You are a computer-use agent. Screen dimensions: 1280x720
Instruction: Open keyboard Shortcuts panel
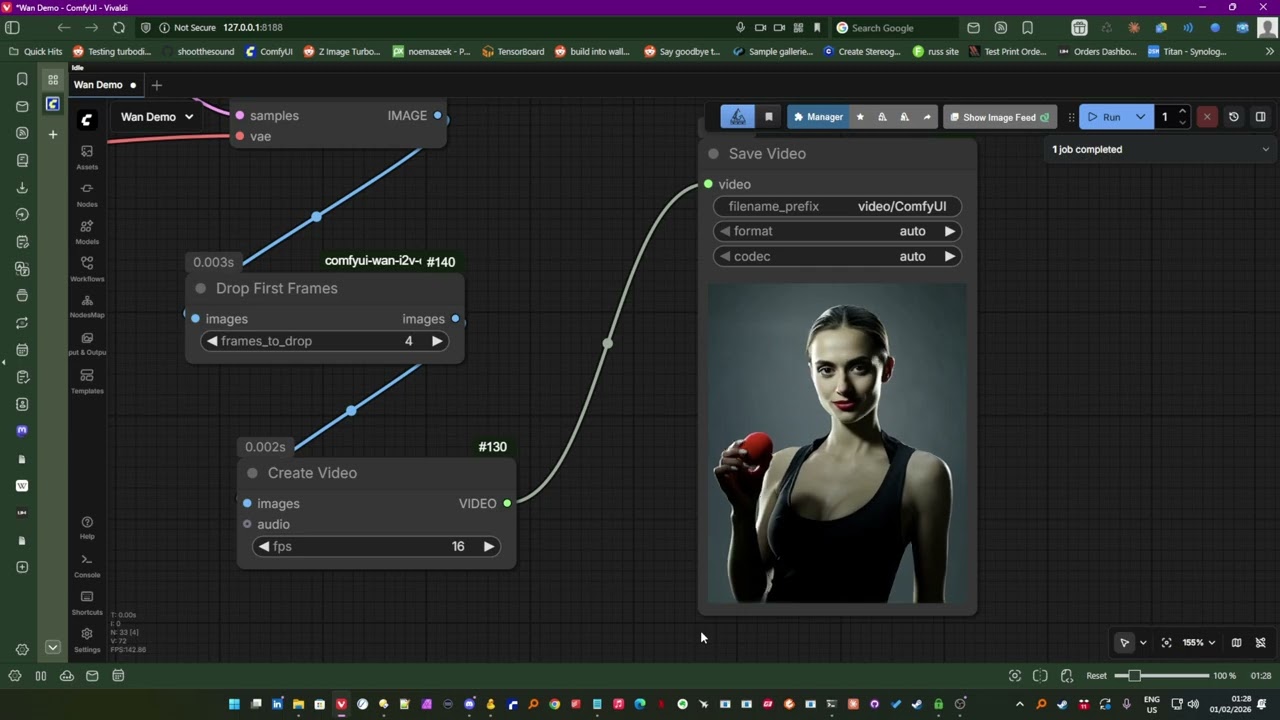click(87, 602)
